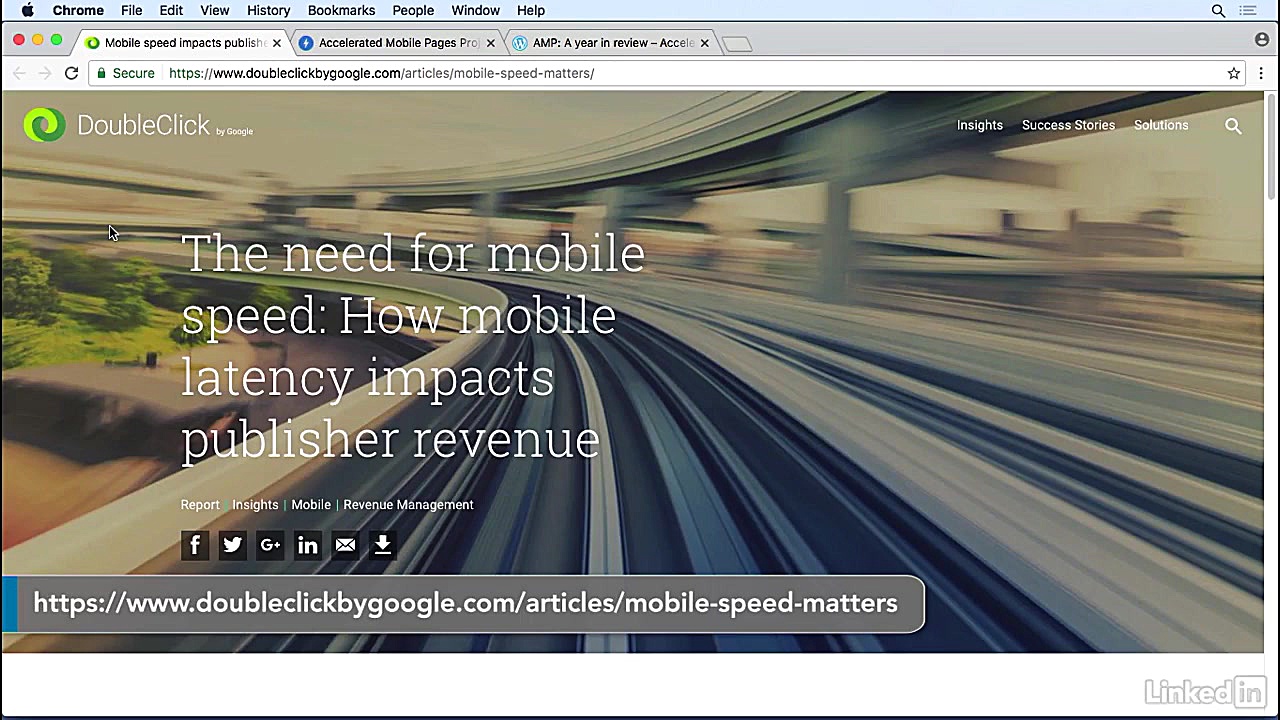Viewport: 1280px width, 720px height.
Task: Open the File menu
Action: click(x=131, y=10)
